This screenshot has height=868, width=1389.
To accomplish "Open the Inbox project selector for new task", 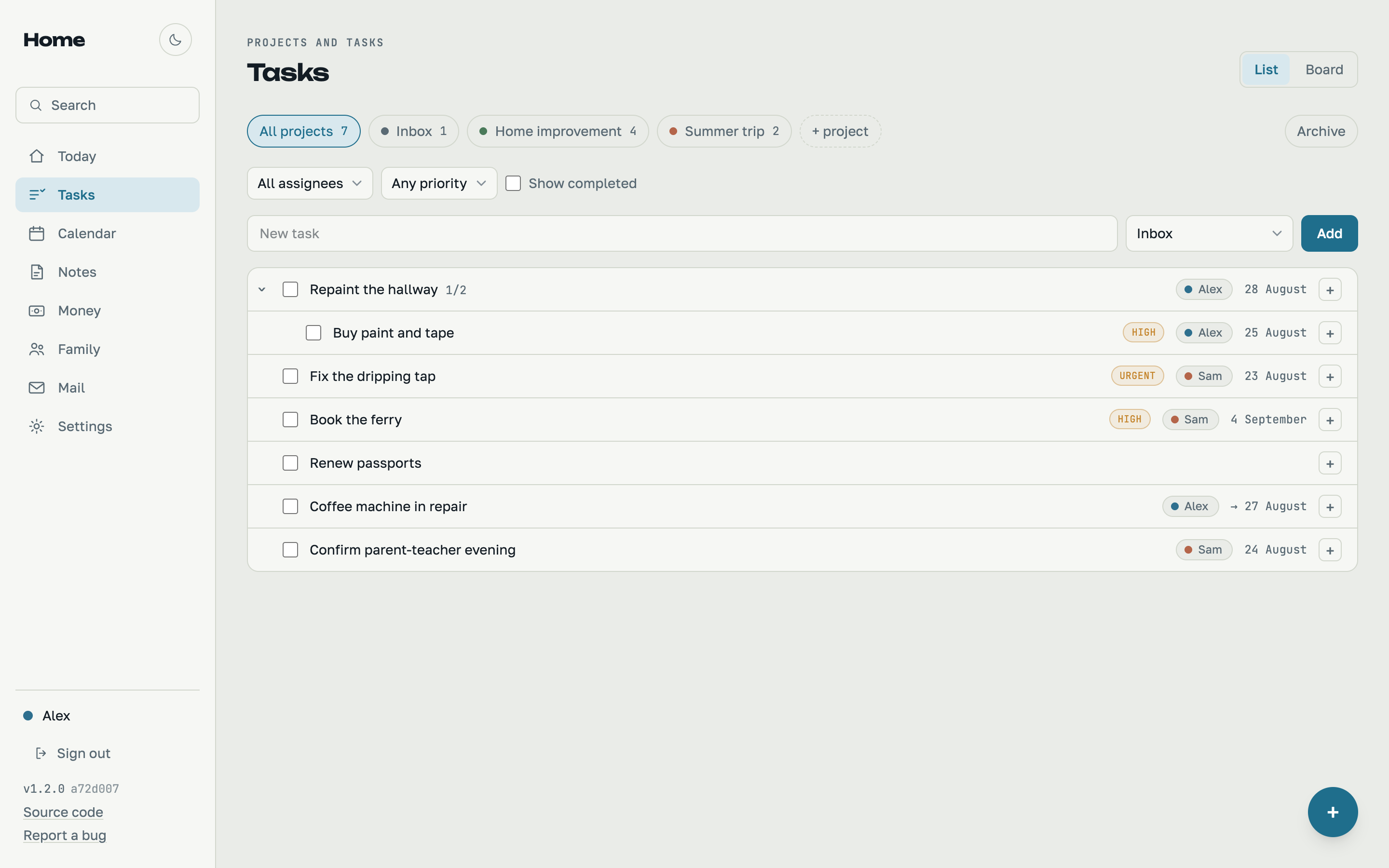I will [x=1210, y=233].
